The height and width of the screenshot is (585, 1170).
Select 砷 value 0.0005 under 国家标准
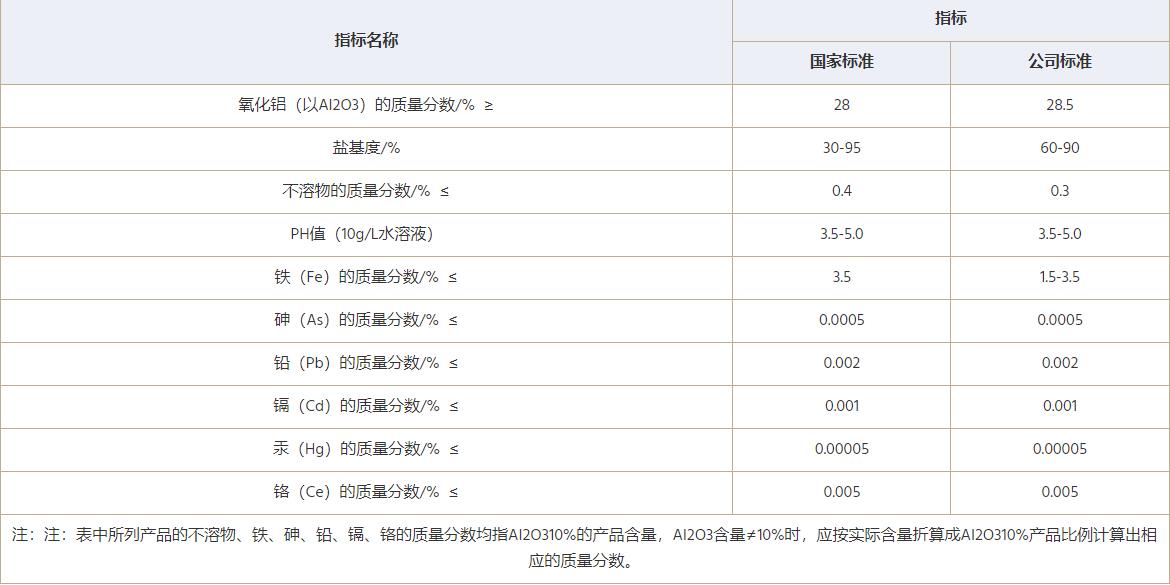(x=842, y=320)
